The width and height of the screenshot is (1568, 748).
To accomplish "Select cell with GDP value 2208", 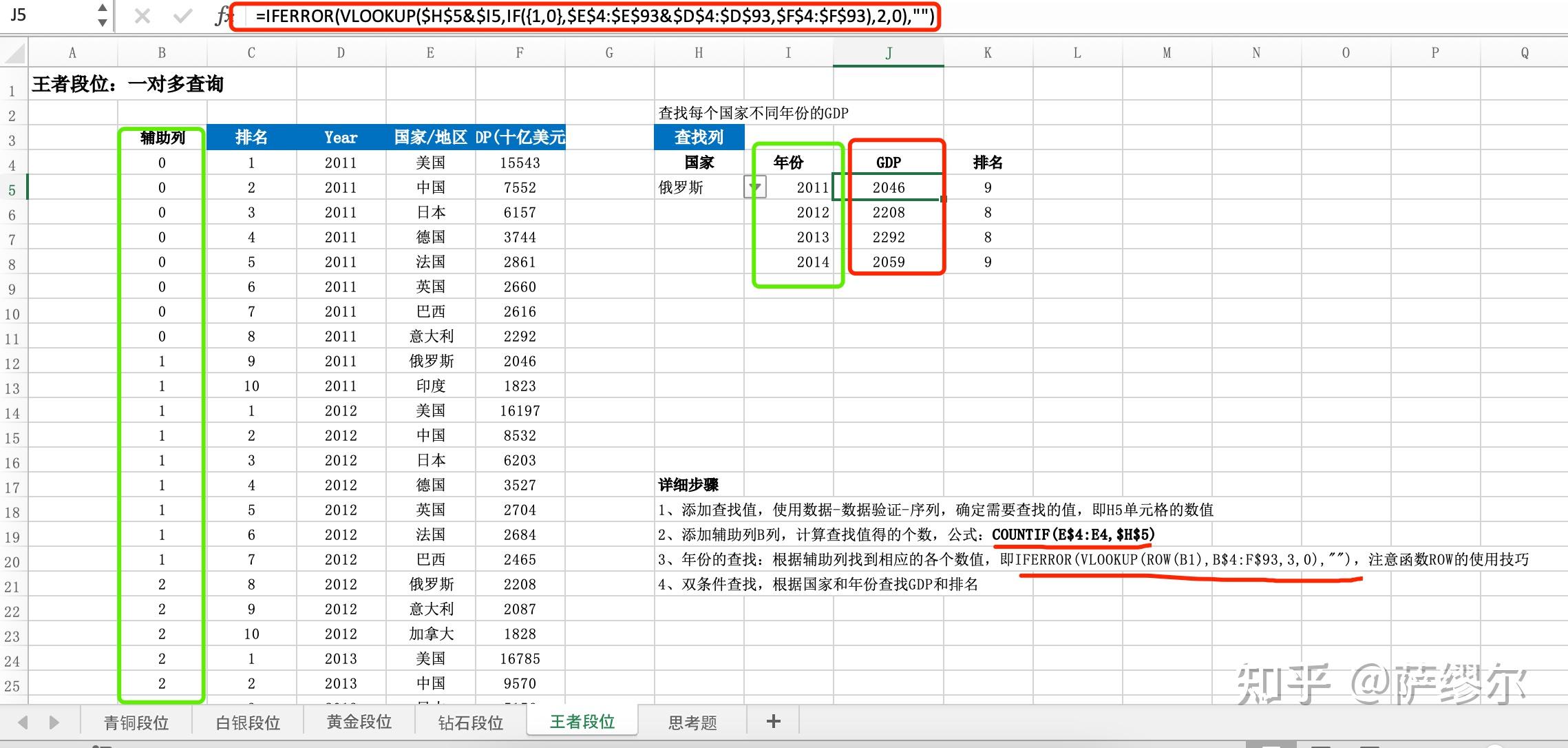I will [x=889, y=212].
